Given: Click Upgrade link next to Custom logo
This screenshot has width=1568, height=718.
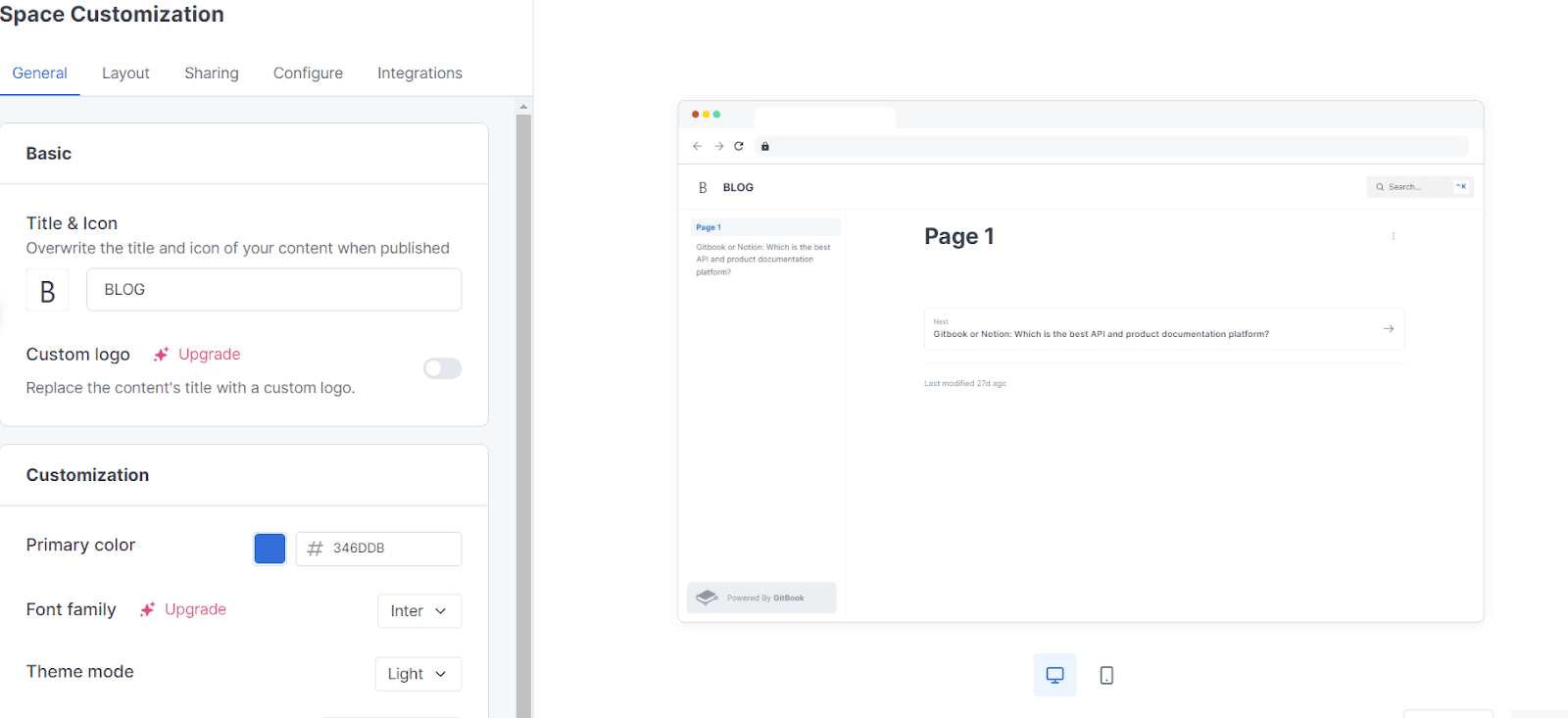Looking at the screenshot, I should [209, 355].
